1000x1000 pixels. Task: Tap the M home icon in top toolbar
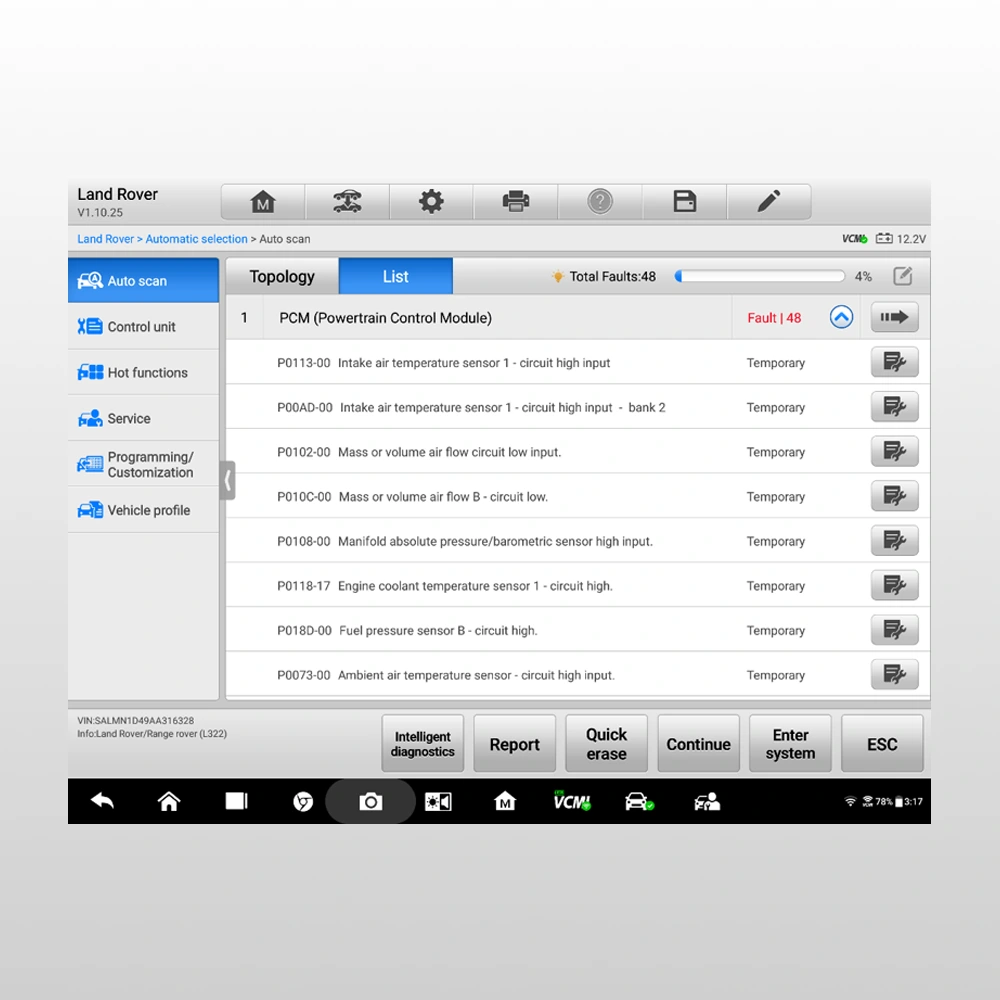pos(262,202)
